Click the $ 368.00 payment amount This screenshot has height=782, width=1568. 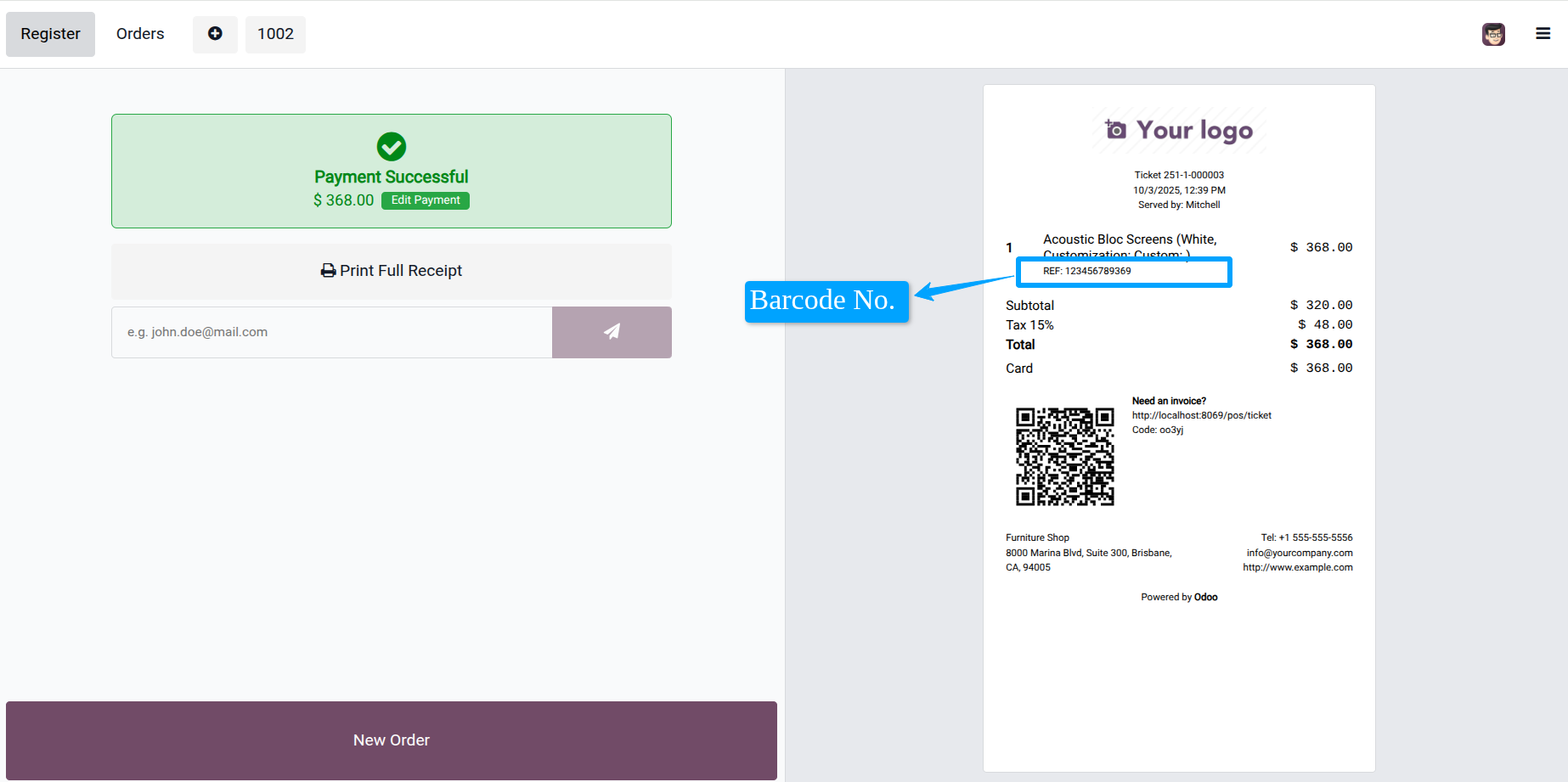343,200
